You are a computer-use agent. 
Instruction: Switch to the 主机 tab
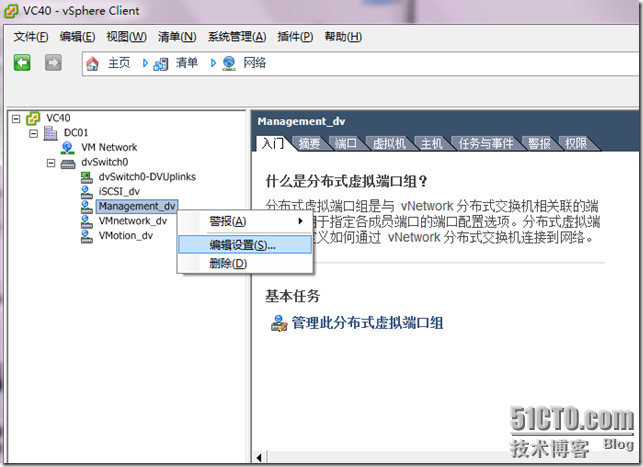coord(431,144)
